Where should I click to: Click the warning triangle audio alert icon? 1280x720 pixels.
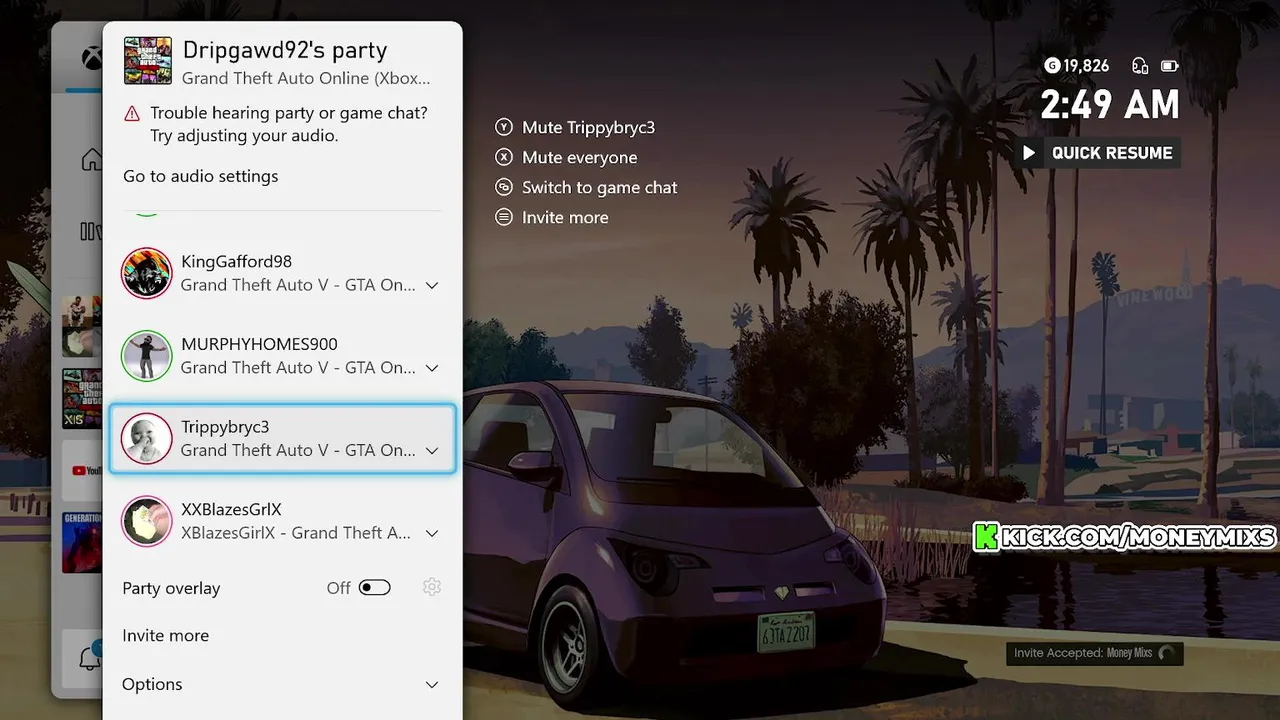tap(132, 114)
